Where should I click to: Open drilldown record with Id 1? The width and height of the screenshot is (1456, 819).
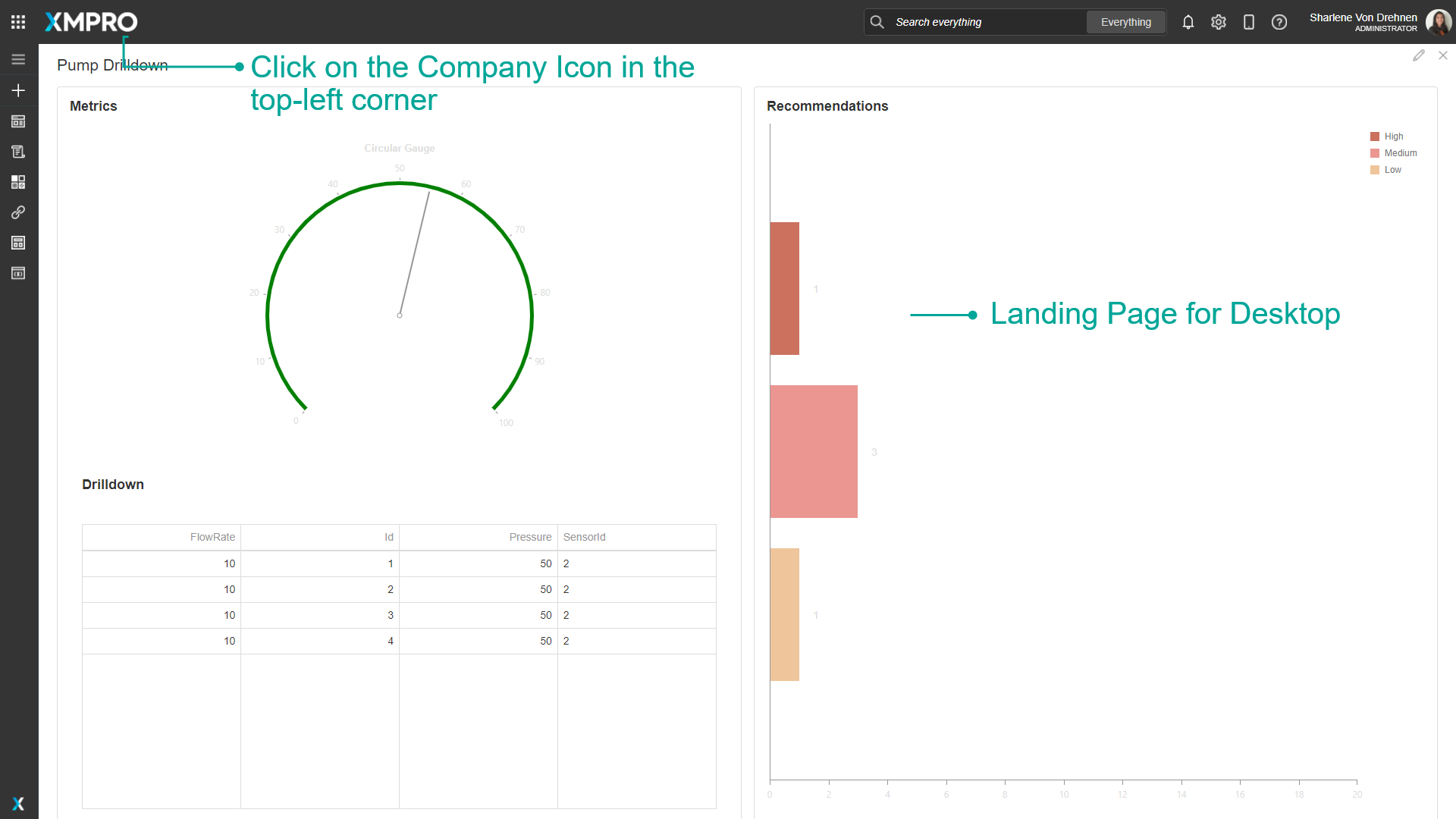(391, 563)
